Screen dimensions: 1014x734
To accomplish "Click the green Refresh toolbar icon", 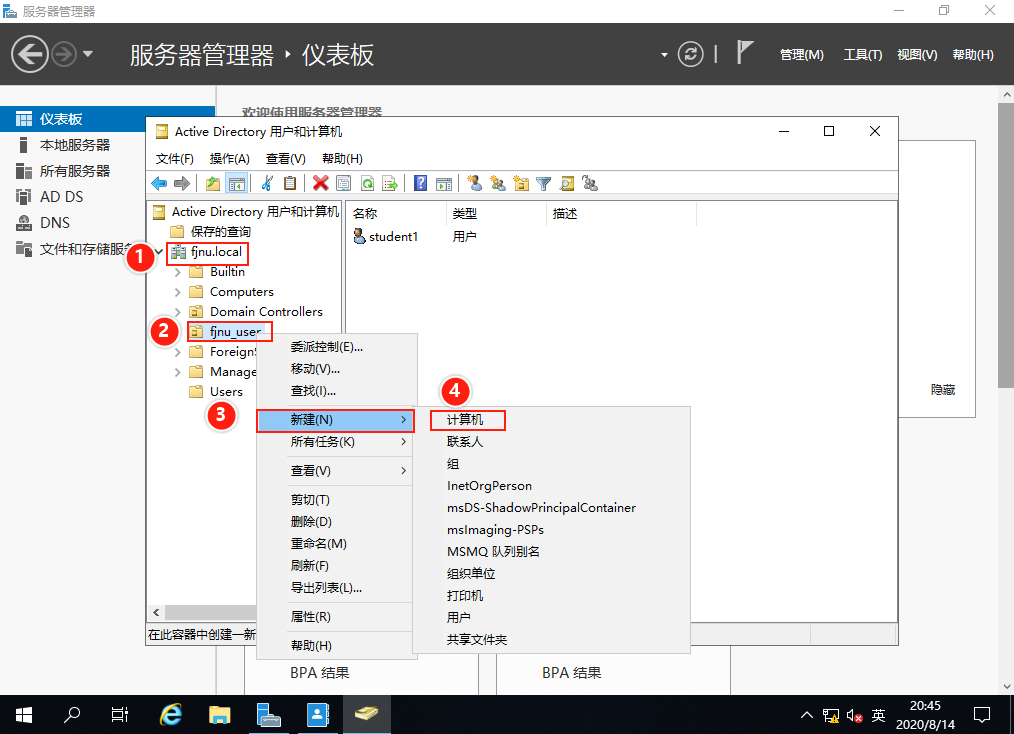I will click(367, 184).
